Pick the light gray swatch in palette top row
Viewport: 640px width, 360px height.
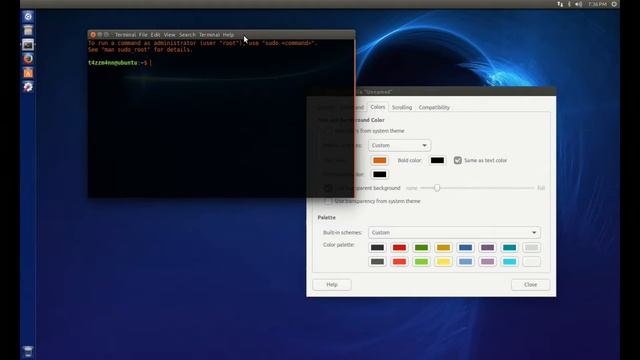(x=531, y=248)
